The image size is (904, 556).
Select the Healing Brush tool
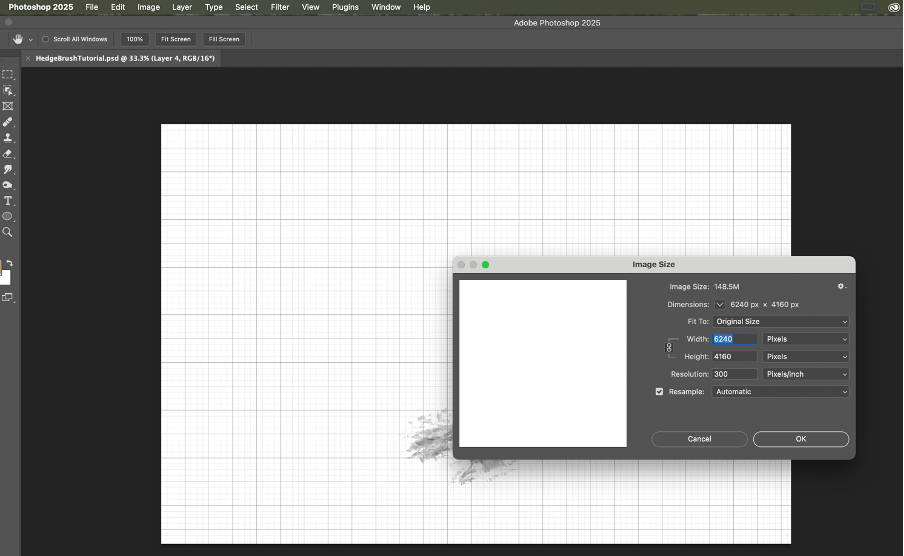(x=8, y=122)
